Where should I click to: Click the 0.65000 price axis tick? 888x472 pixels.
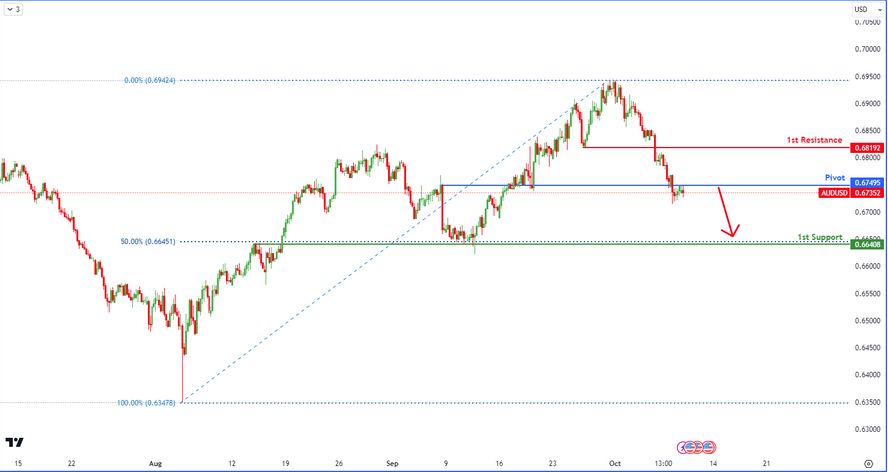(867, 321)
